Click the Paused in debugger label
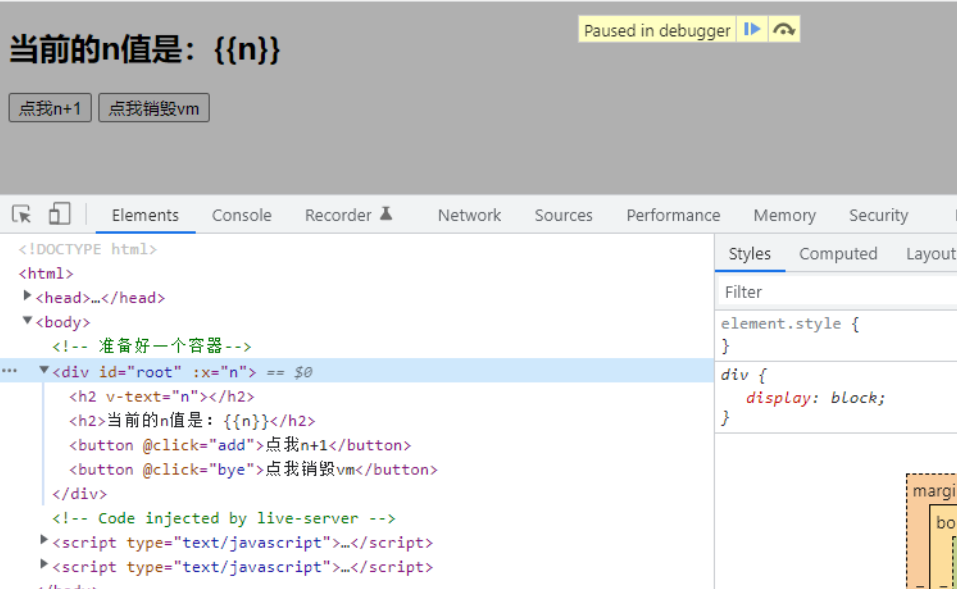 click(x=657, y=30)
